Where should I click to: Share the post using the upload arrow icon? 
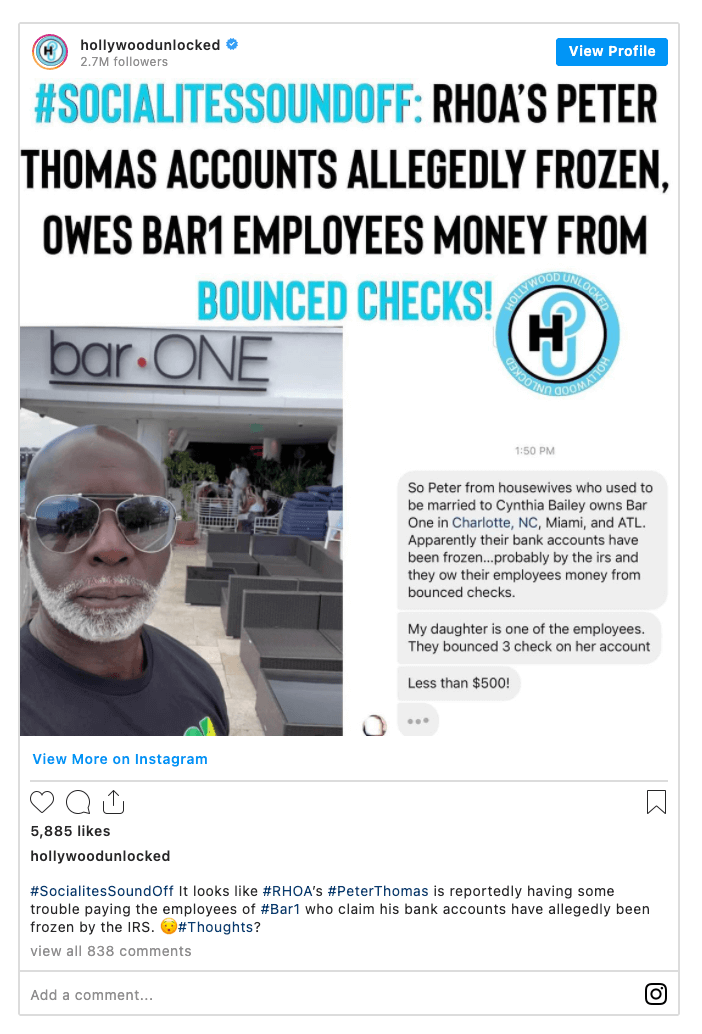click(x=113, y=802)
